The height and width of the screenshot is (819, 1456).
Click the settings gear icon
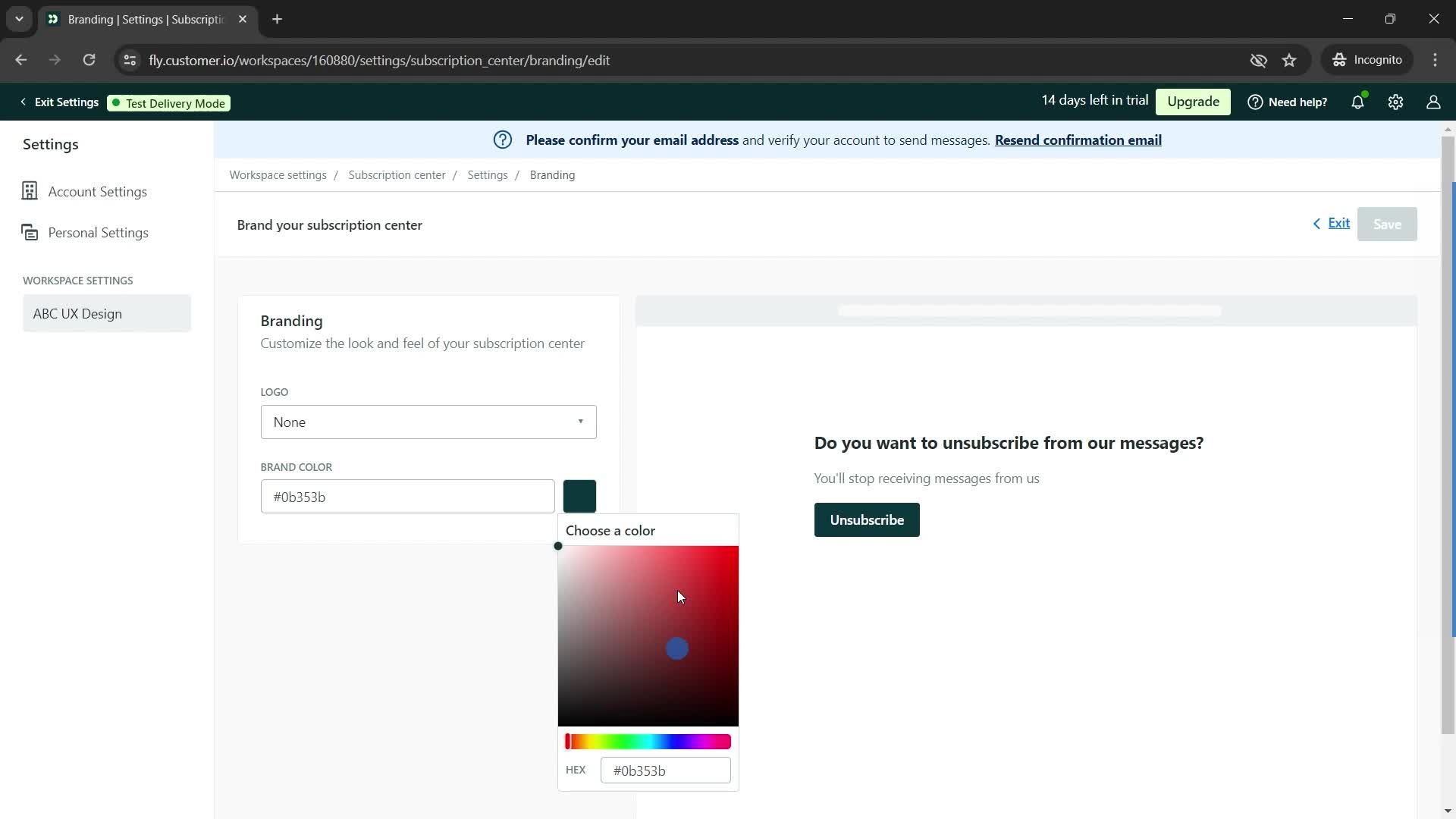click(x=1396, y=102)
